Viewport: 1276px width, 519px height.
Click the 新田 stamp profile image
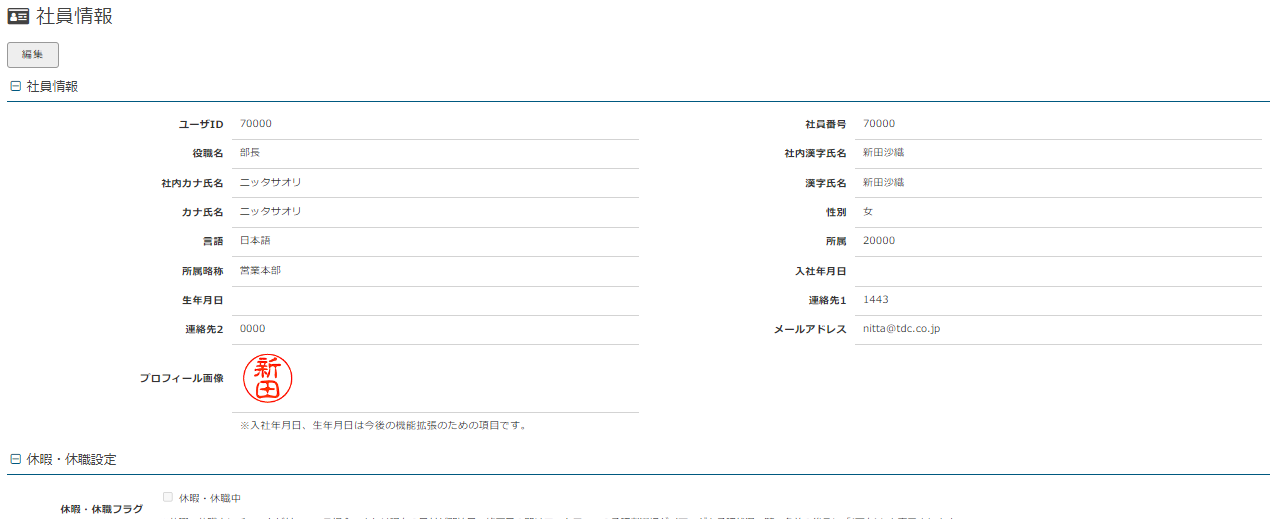point(268,378)
